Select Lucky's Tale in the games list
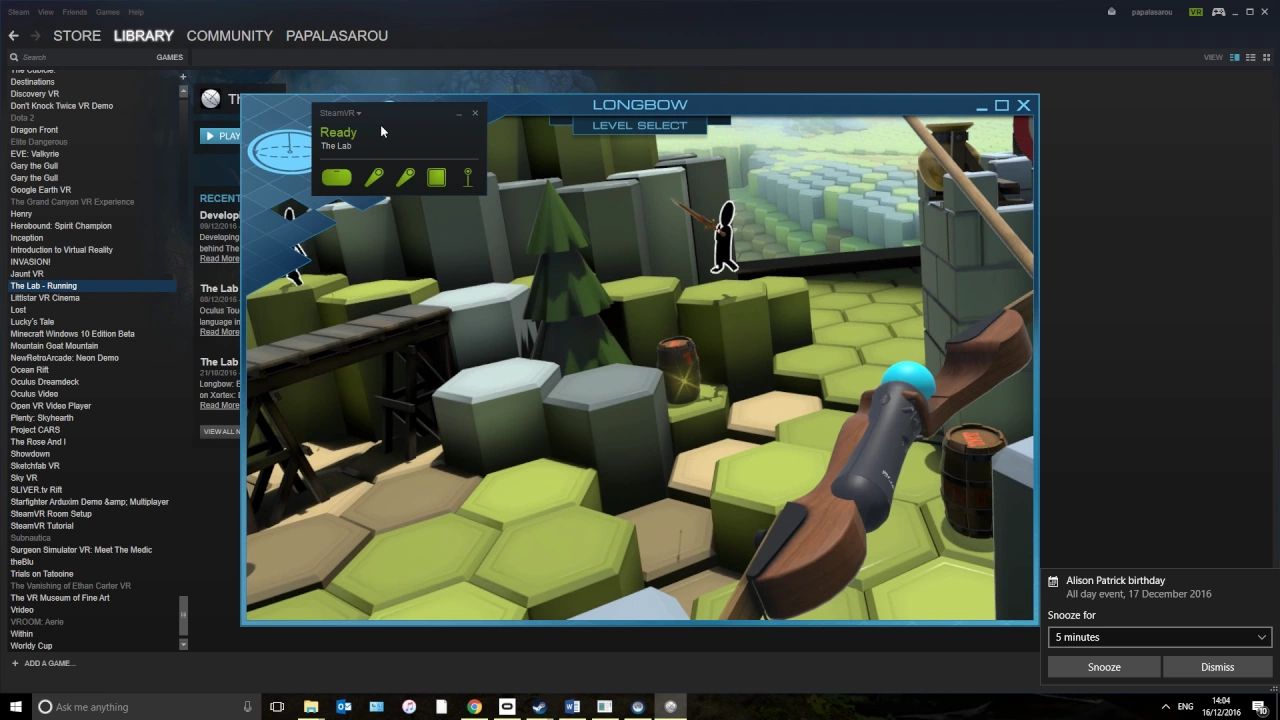The width and height of the screenshot is (1280, 720). (32, 322)
